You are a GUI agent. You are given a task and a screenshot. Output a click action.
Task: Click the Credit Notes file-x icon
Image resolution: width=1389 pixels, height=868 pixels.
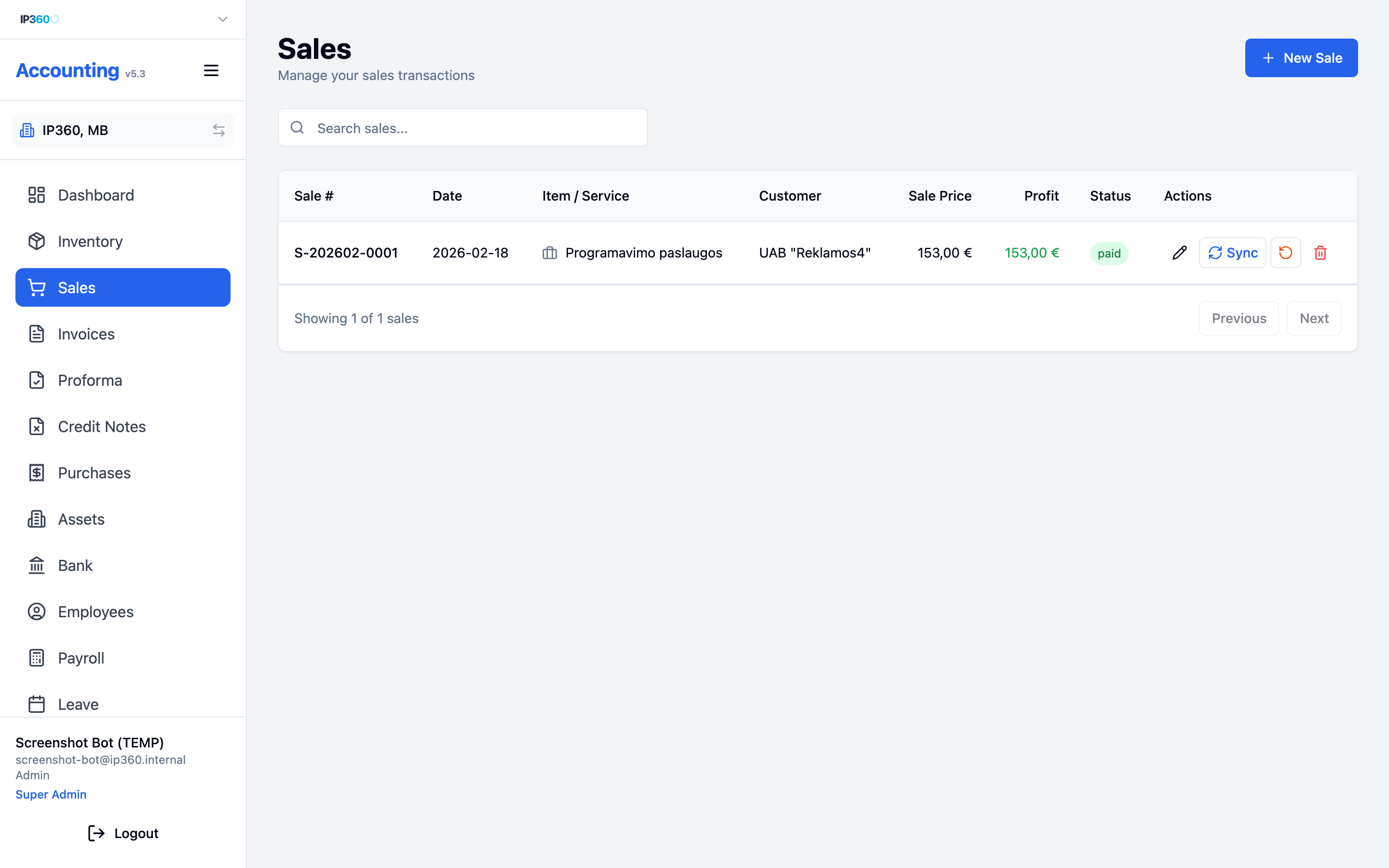tap(37, 427)
